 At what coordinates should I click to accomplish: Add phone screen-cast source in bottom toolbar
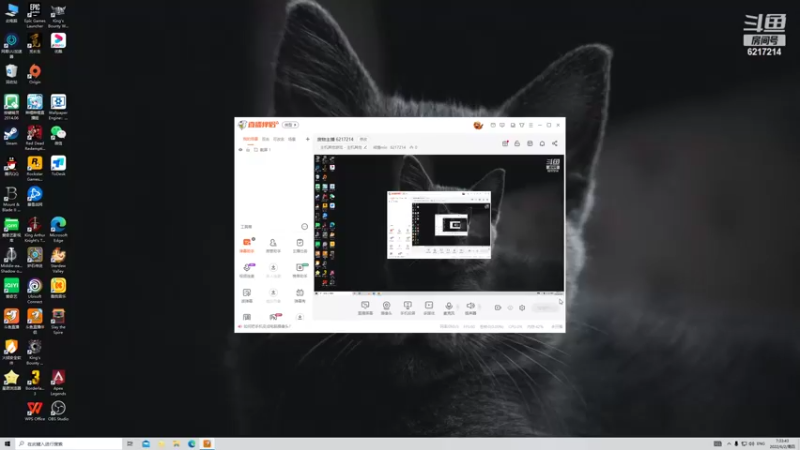tap(407, 308)
